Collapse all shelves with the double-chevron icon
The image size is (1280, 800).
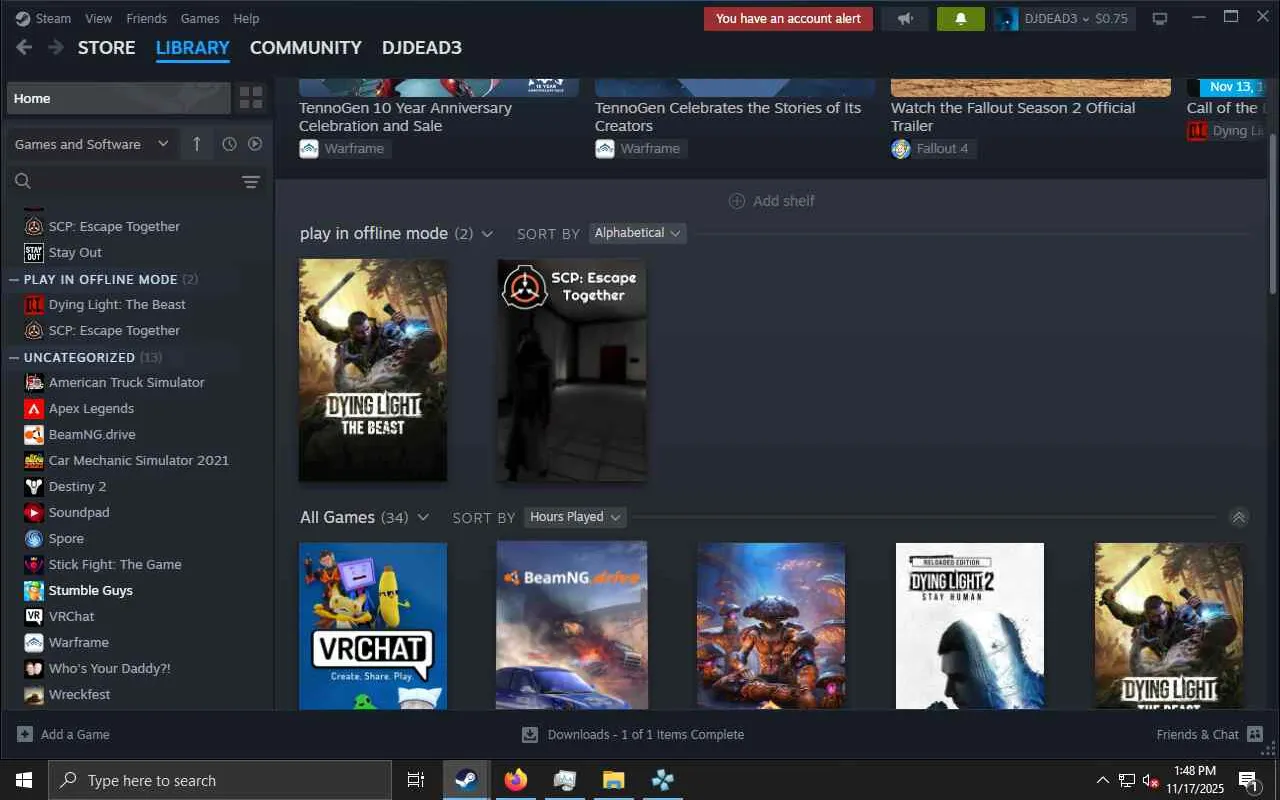(1239, 517)
